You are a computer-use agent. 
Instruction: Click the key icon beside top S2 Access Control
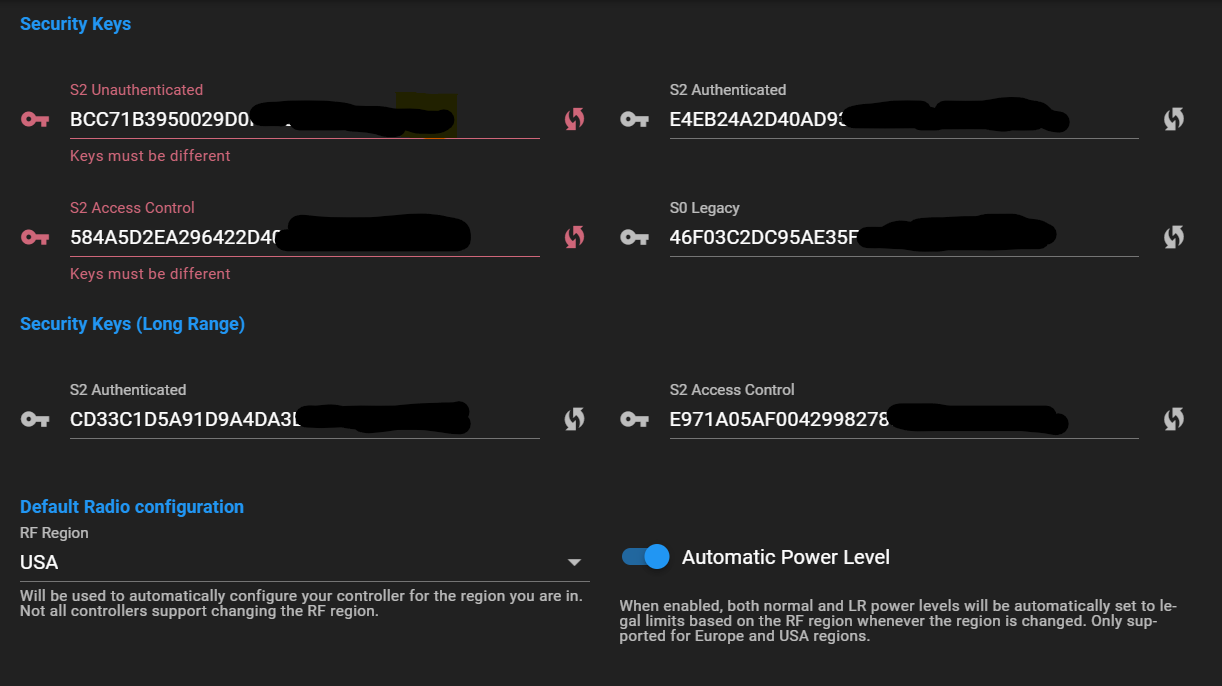tap(35, 238)
